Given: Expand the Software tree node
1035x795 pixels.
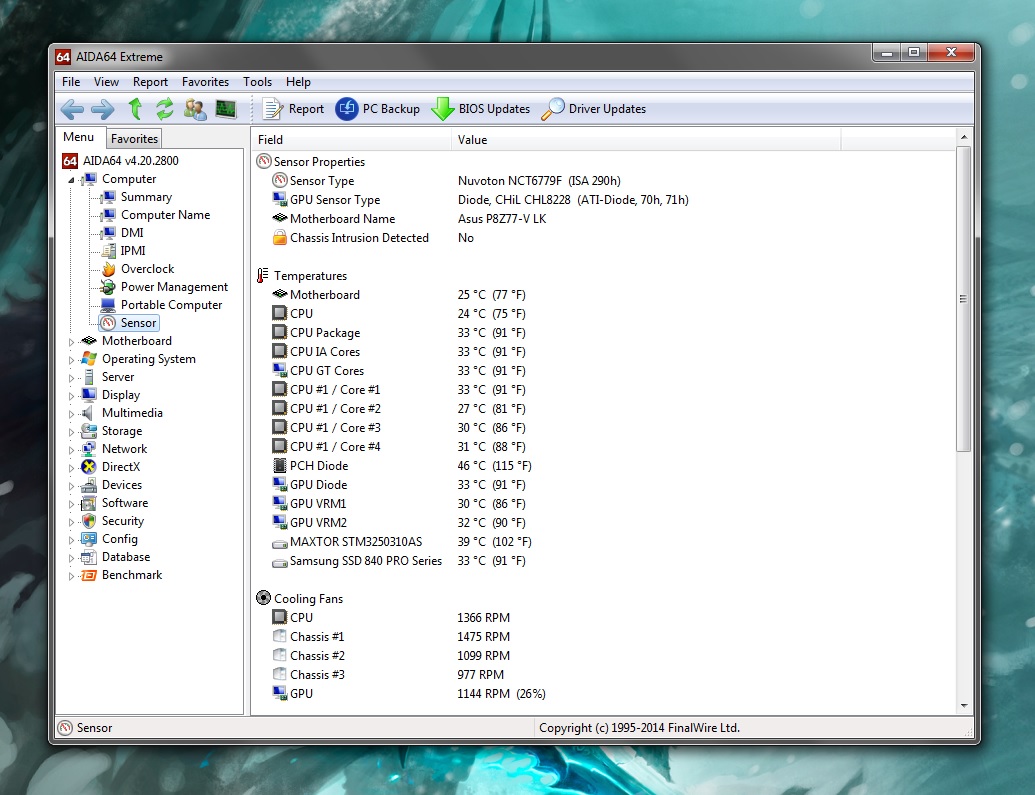Looking at the screenshot, I should click(71, 504).
